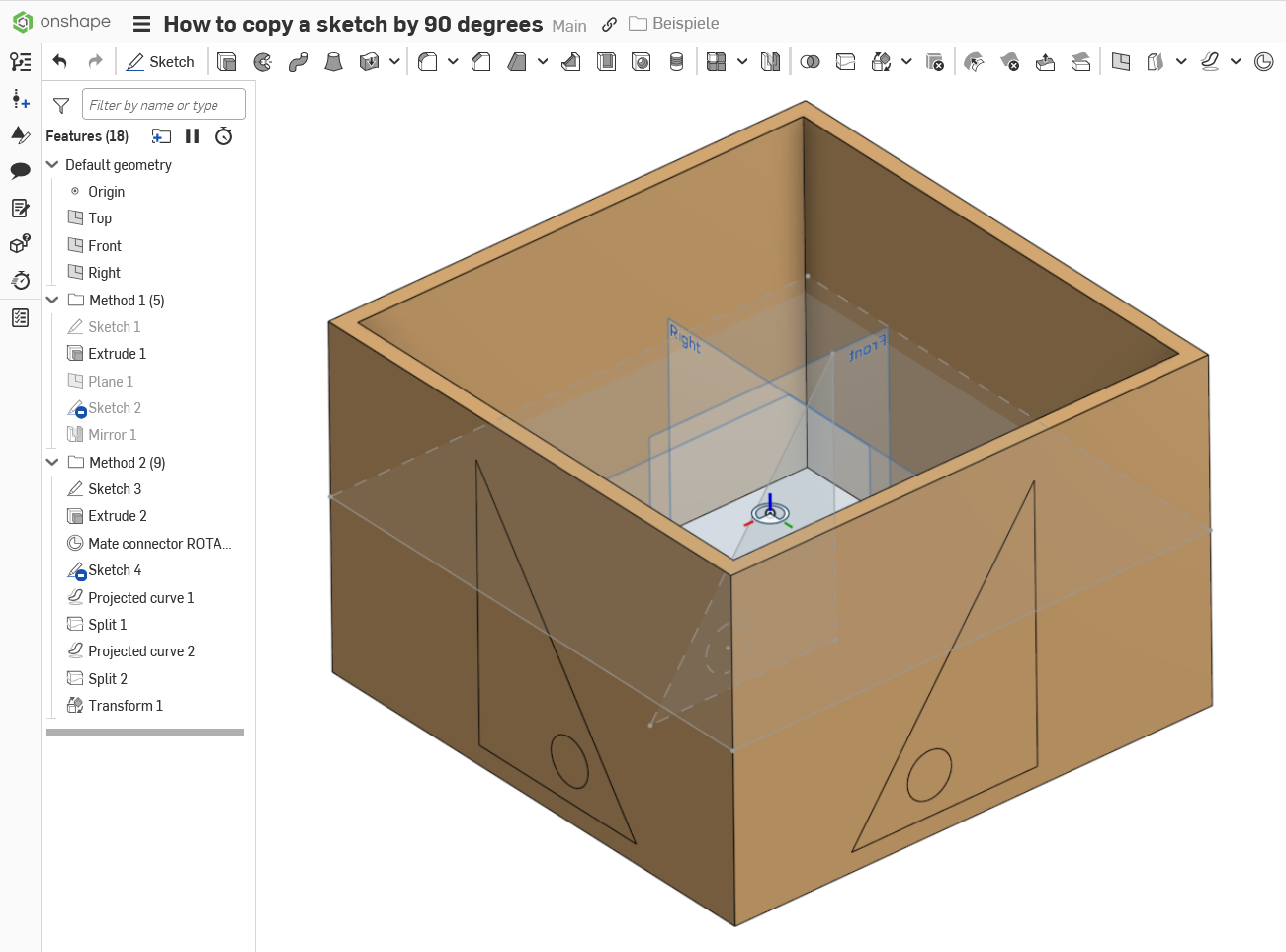The image size is (1286, 952).
Task: Open the Mirror feature tool
Action: [769, 61]
